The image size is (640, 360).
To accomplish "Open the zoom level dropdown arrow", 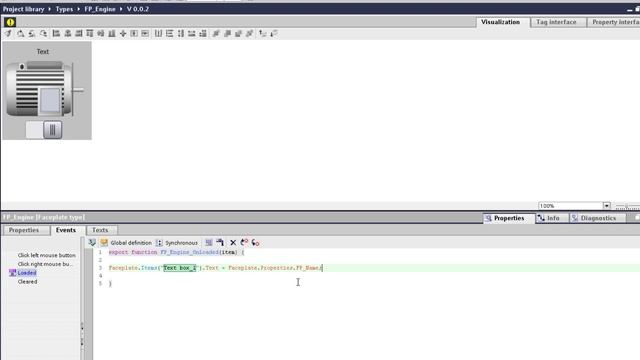I will [607, 206].
